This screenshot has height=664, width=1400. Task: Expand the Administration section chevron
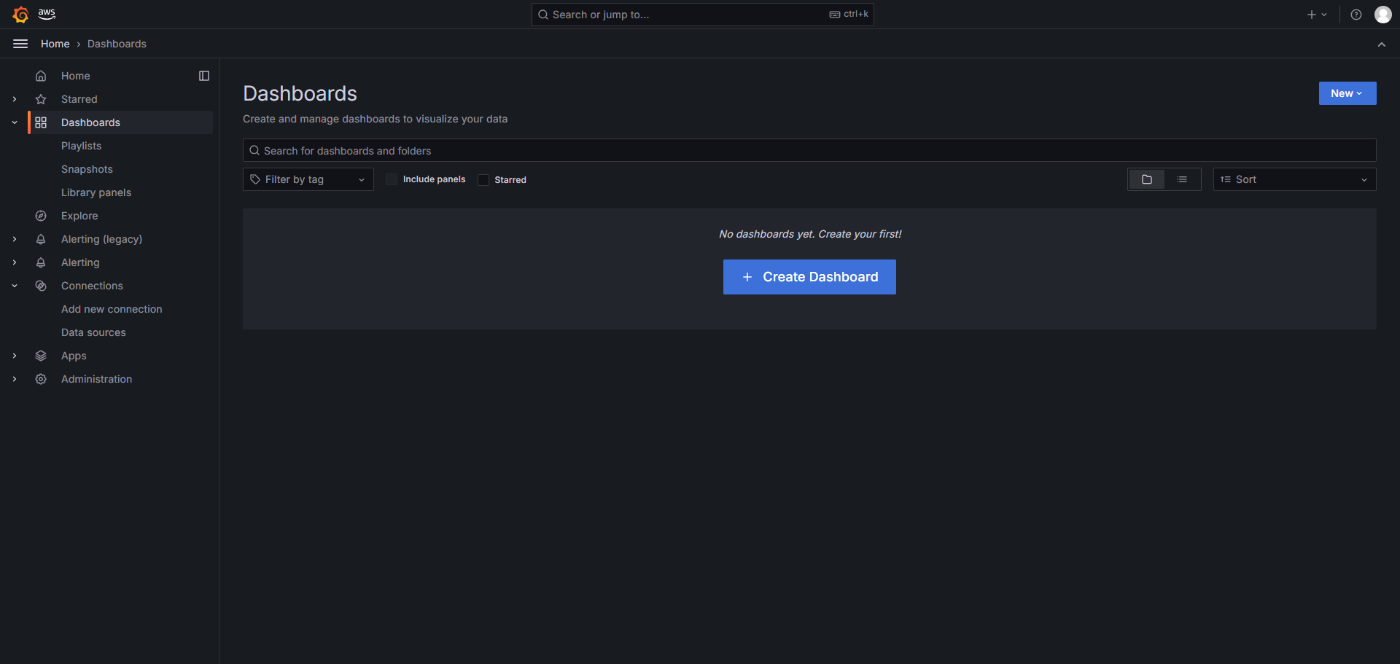click(x=14, y=379)
